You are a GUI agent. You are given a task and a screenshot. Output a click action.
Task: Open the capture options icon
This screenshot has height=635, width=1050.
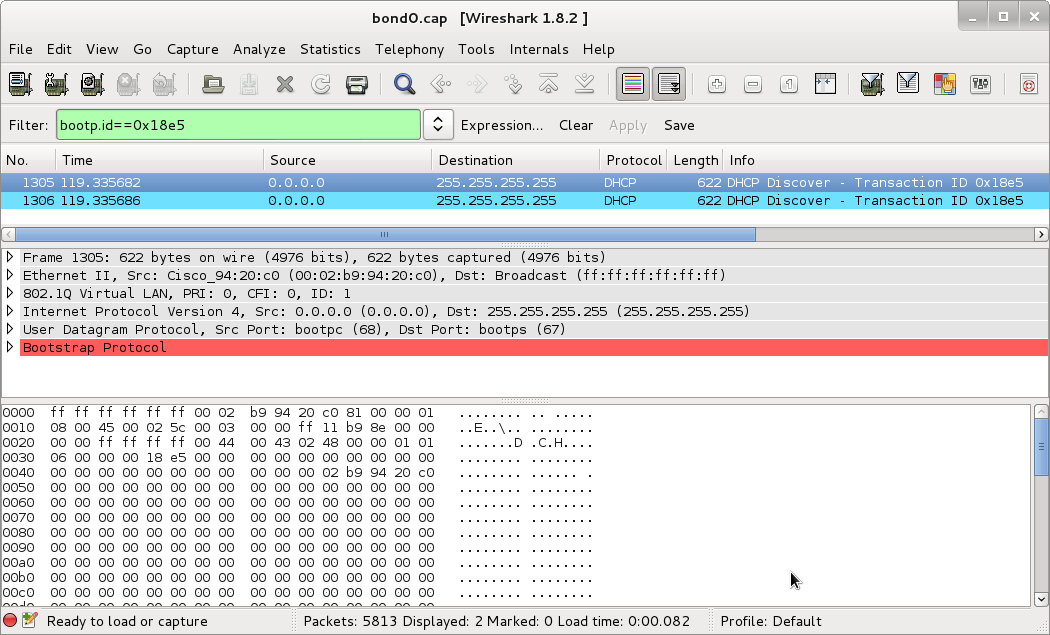point(56,84)
